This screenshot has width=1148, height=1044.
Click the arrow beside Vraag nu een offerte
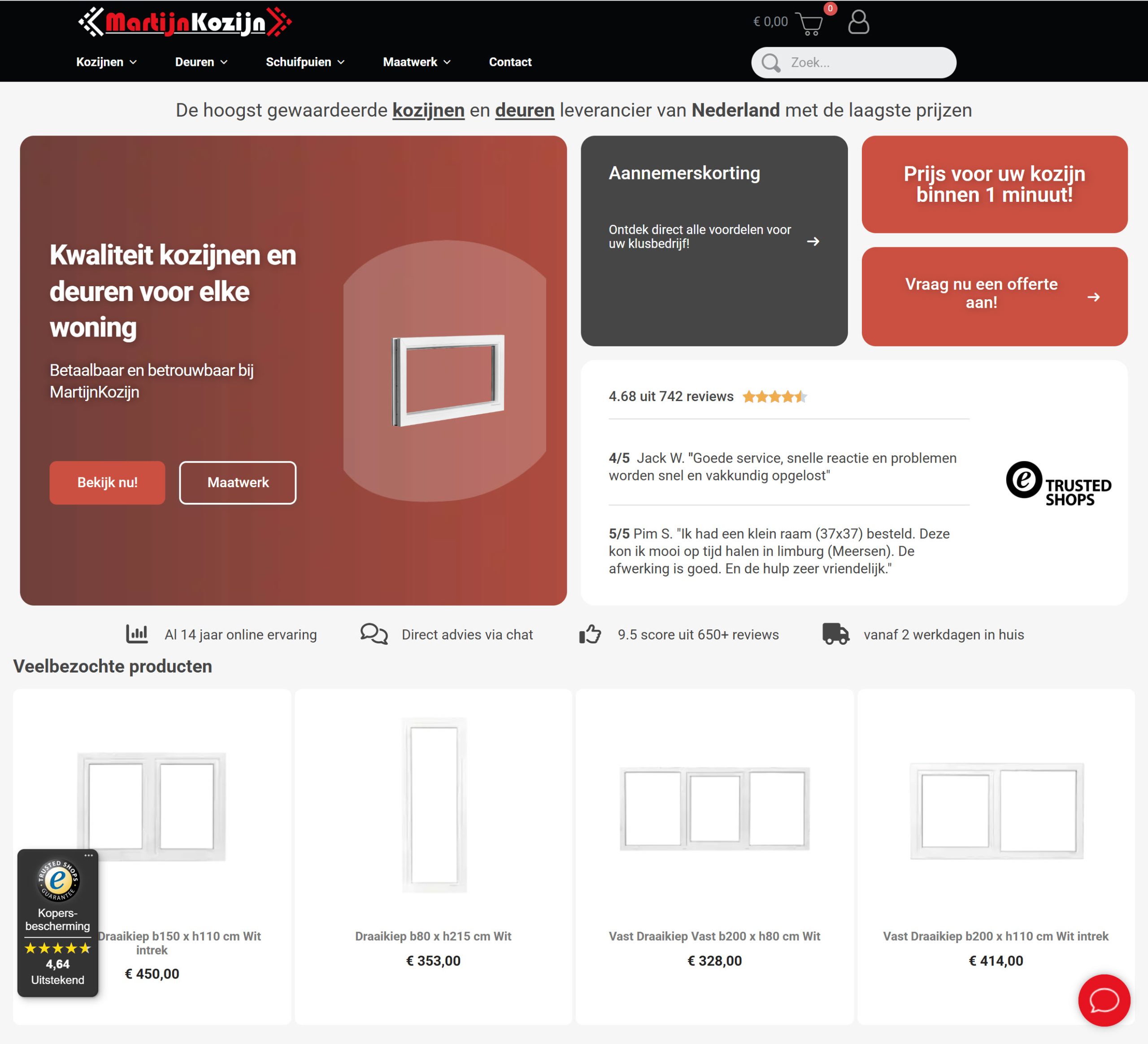pyautogui.click(x=1093, y=297)
